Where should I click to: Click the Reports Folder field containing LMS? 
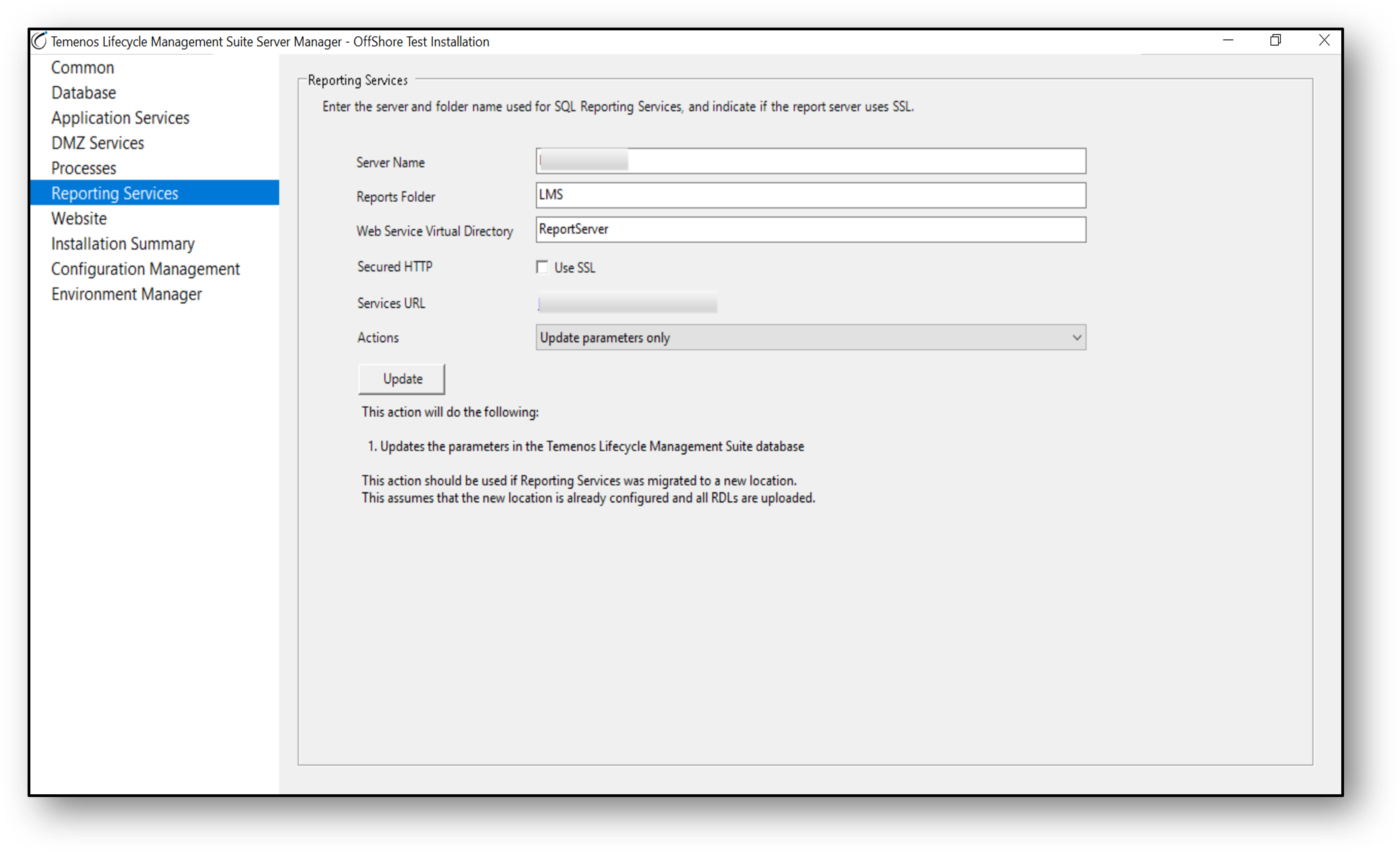point(811,195)
